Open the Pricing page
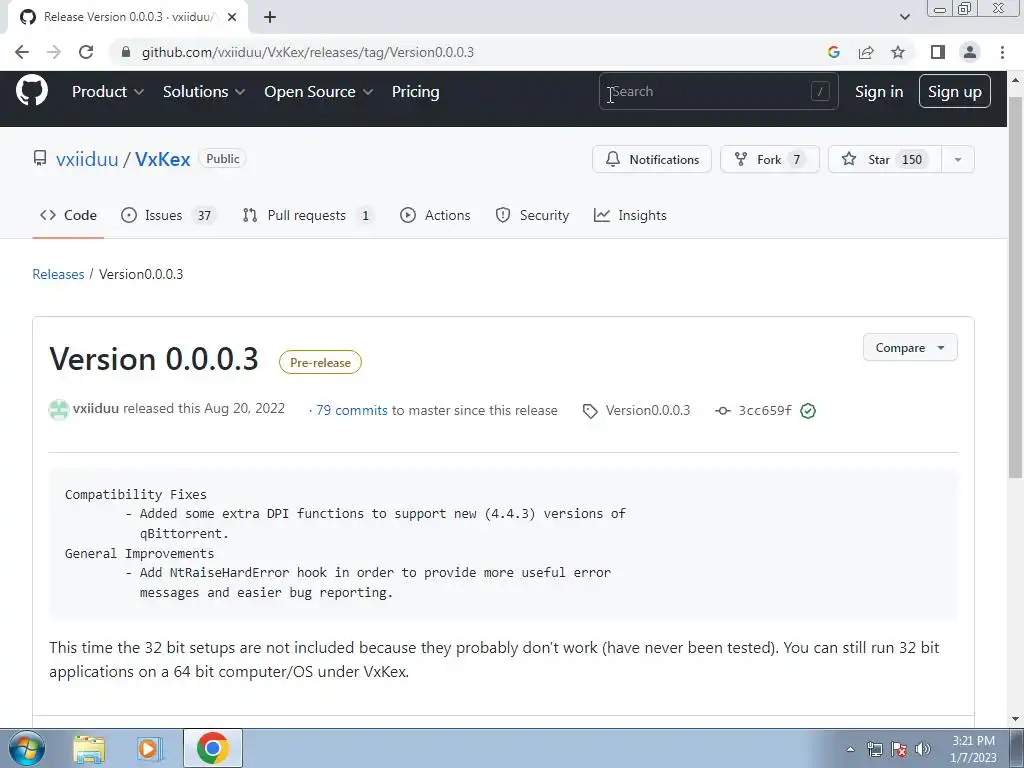 point(415,91)
